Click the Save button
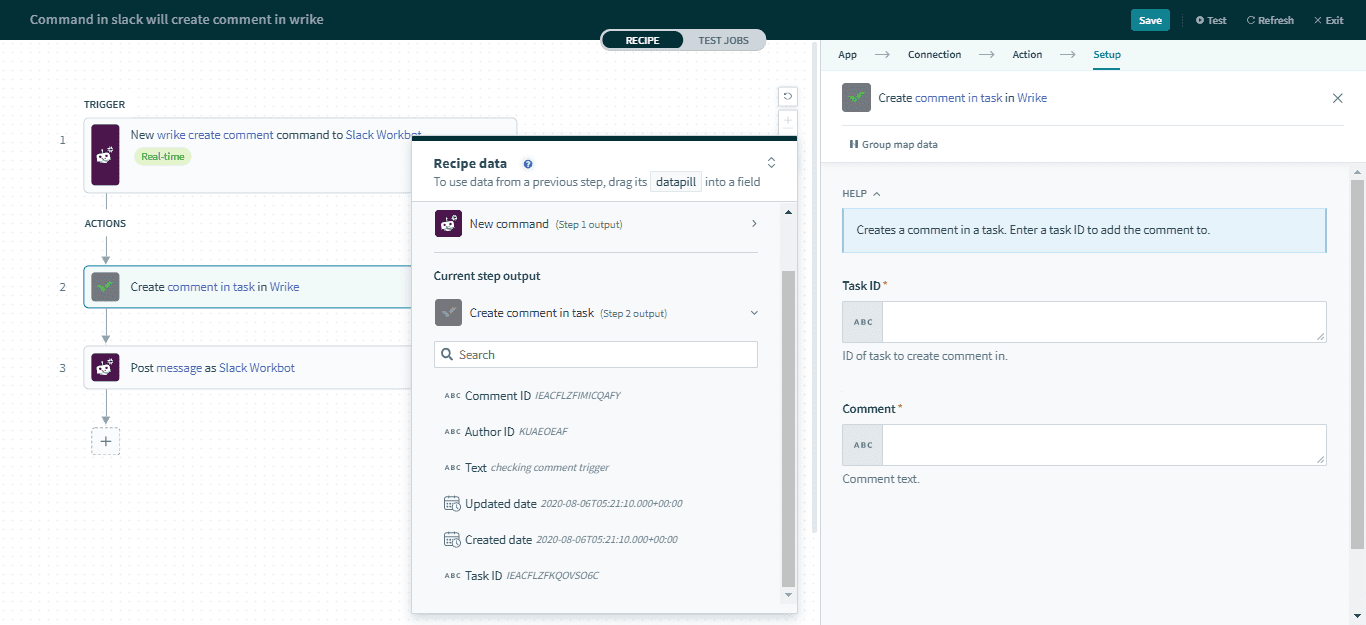Screen dimensions: 1366x625 point(1150,19)
